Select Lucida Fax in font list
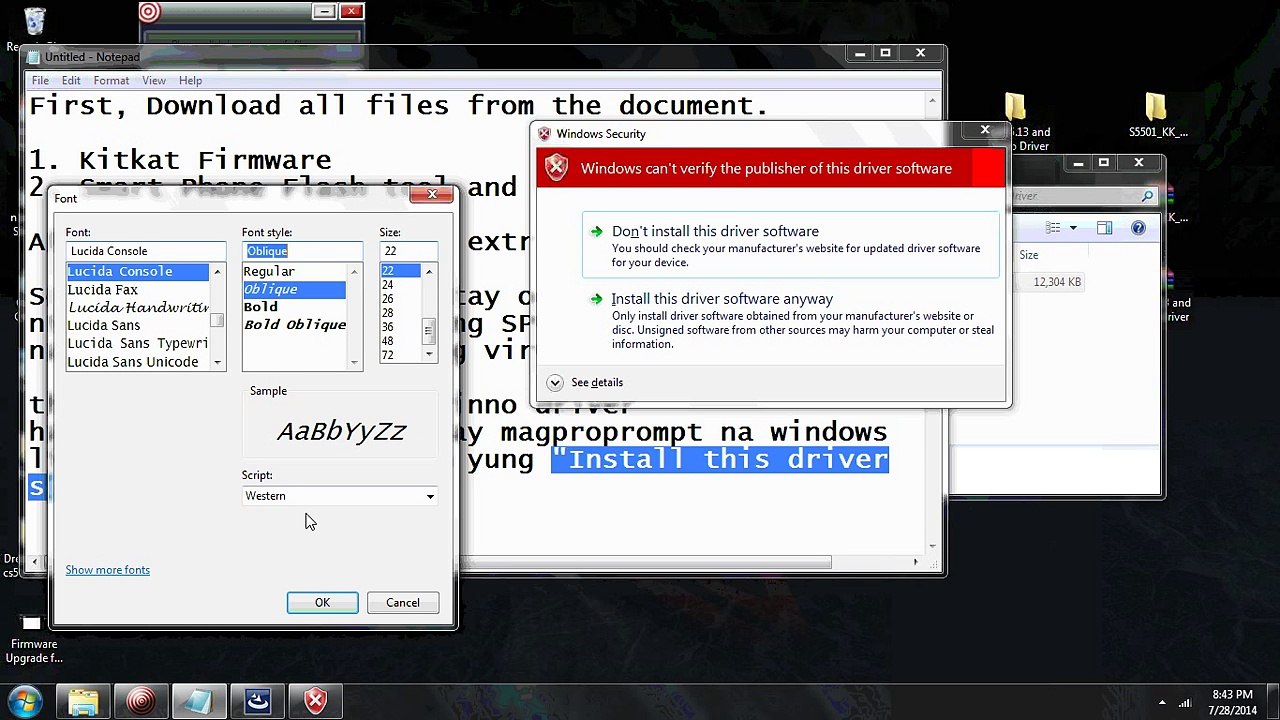 (137, 290)
